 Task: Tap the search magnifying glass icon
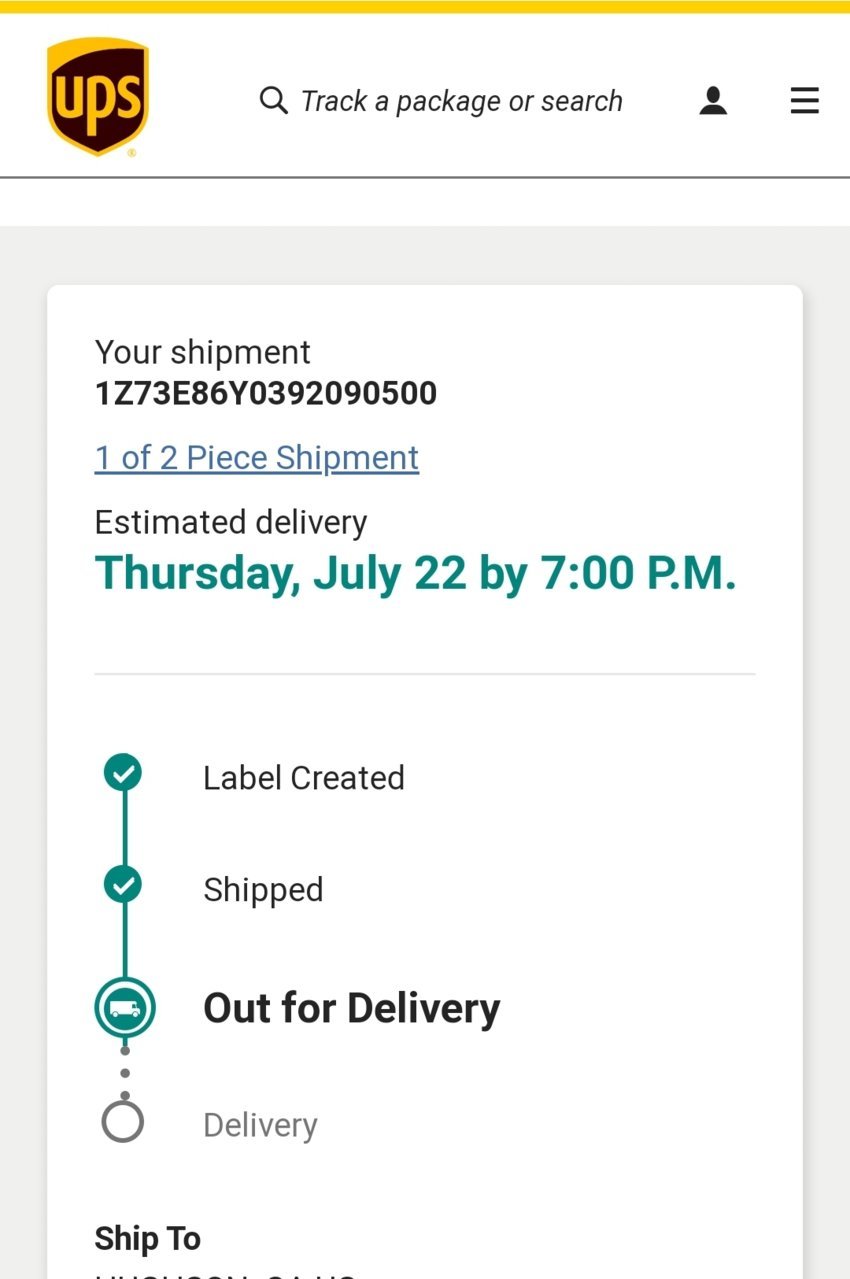pos(273,100)
